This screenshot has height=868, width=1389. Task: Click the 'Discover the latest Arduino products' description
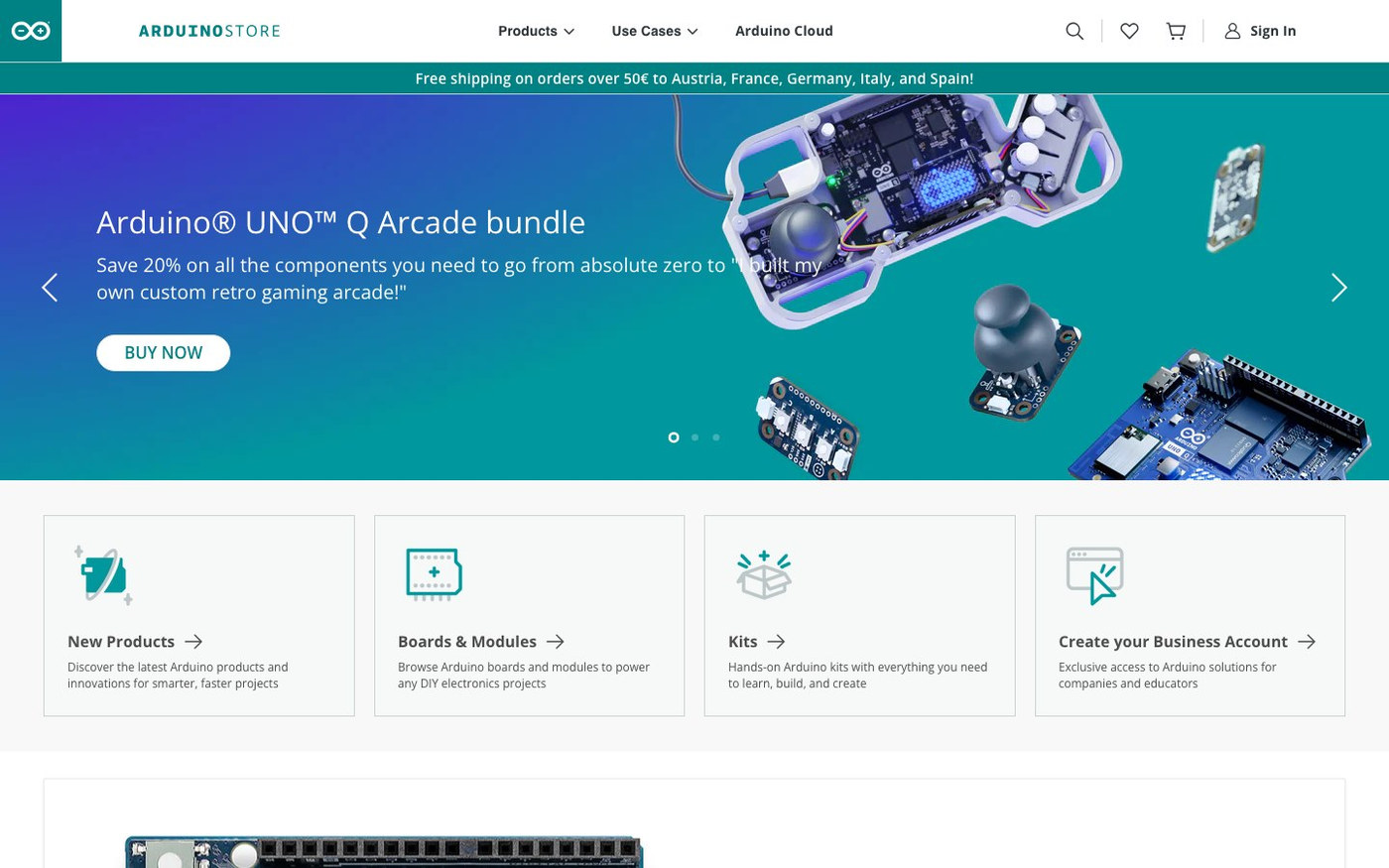178,676
